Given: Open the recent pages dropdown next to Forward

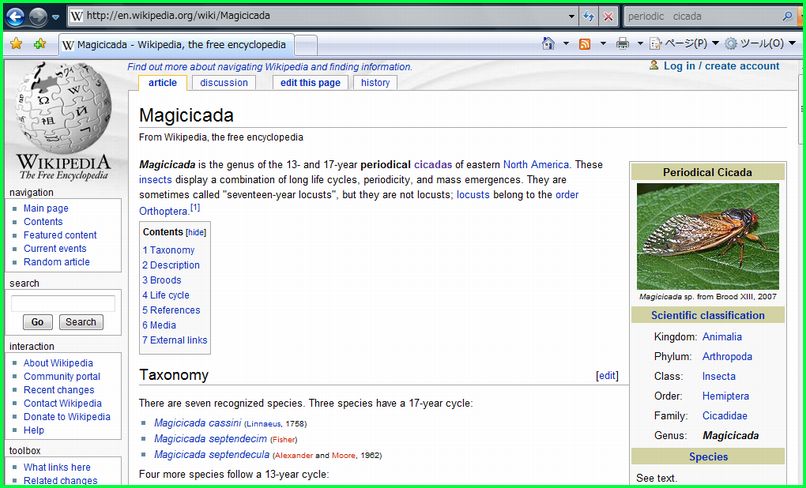Looking at the screenshot, I should (x=56, y=17).
